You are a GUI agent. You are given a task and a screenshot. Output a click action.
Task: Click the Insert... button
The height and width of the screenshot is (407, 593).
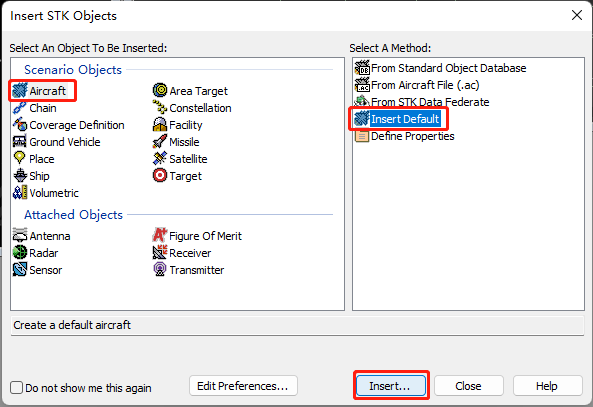pyautogui.click(x=391, y=386)
